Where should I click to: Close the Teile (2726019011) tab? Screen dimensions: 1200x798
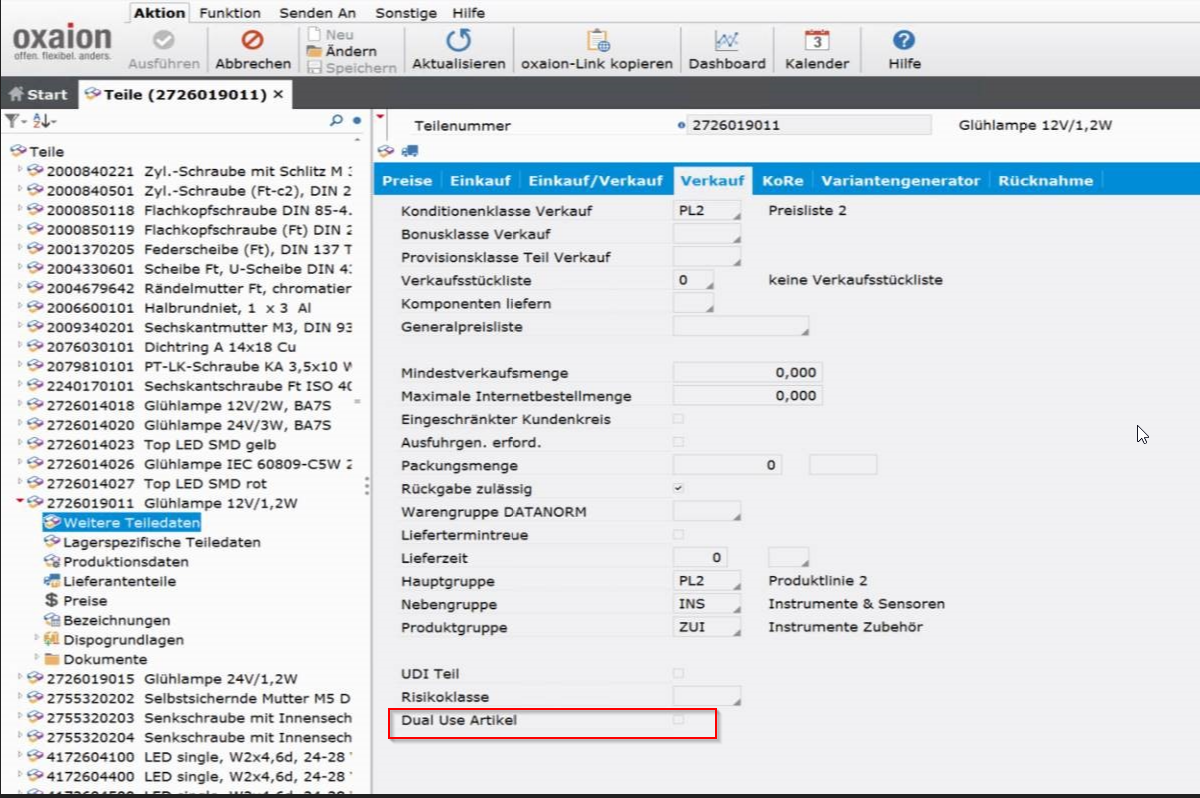point(279,94)
